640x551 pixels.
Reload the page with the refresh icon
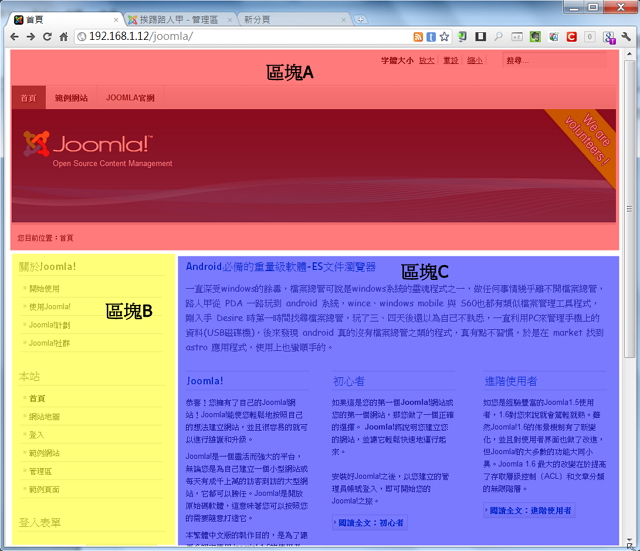[x=47, y=37]
